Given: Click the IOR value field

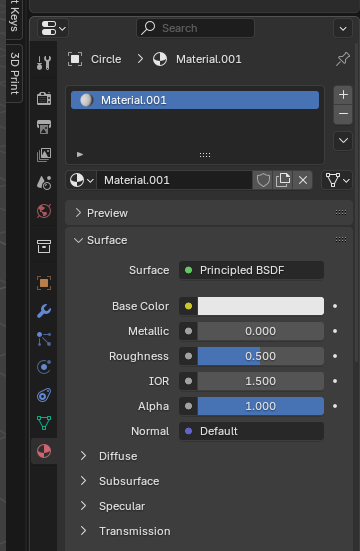Looking at the screenshot, I should (261, 381).
